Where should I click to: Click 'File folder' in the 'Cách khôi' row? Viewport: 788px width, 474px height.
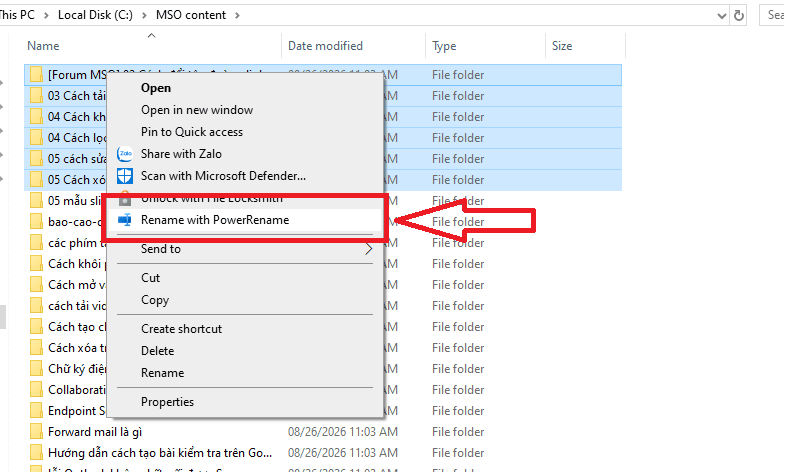point(458,264)
